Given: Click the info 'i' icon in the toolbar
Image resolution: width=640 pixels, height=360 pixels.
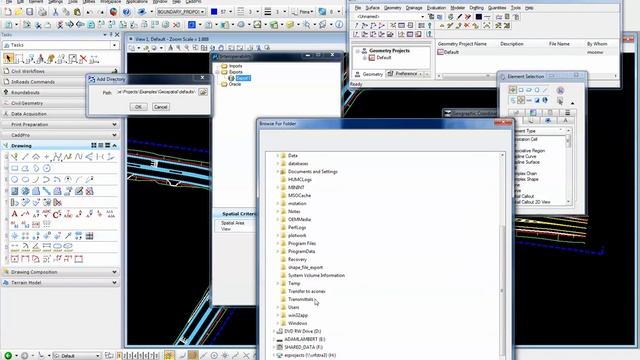Looking at the screenshot, I should point(339,24).
